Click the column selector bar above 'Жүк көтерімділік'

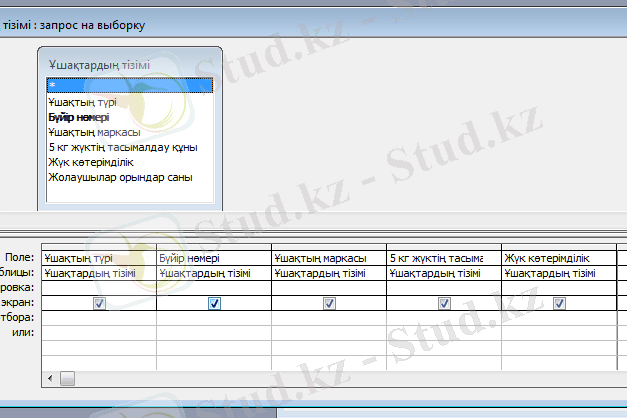[559, 247]
